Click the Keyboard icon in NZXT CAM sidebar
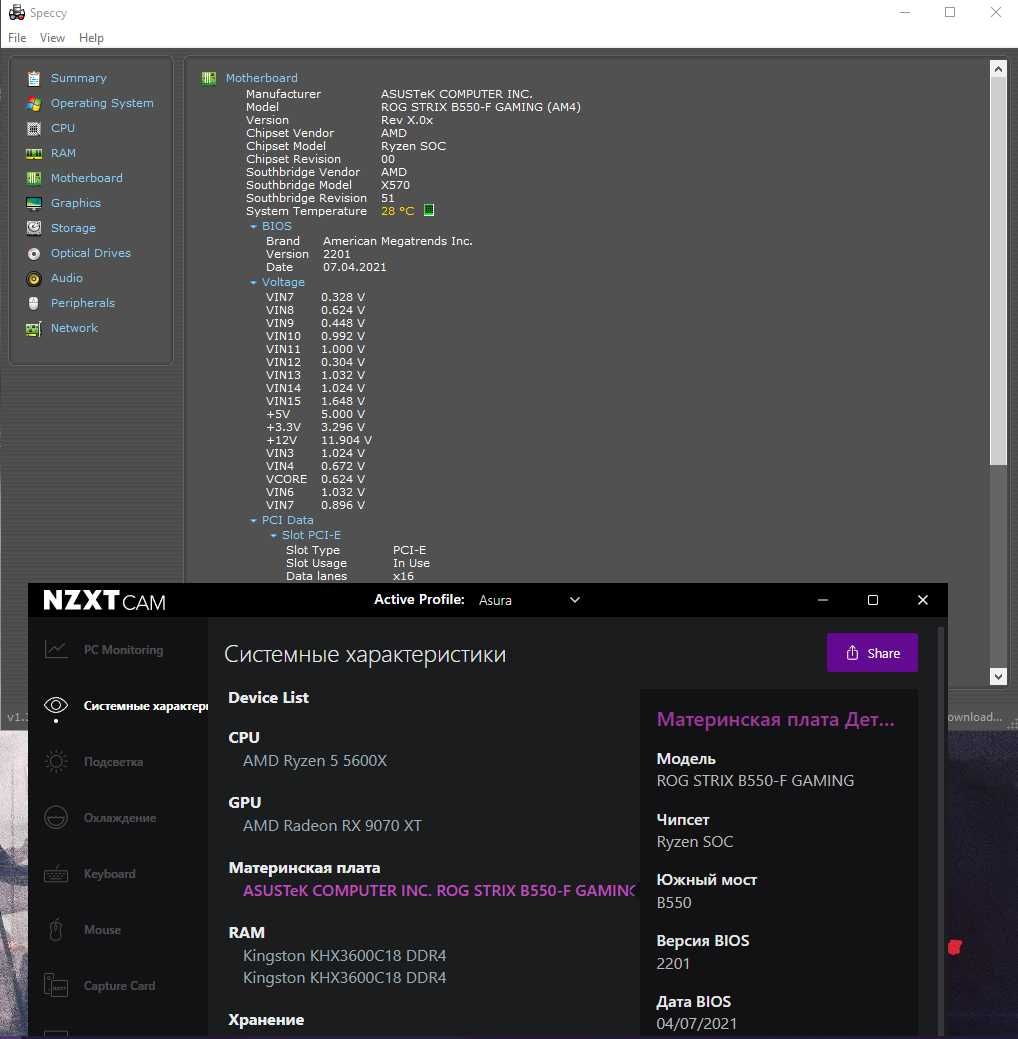The height and width of the screenshot is (1039, 1018). pyautogui.click(x=56, y=874)
